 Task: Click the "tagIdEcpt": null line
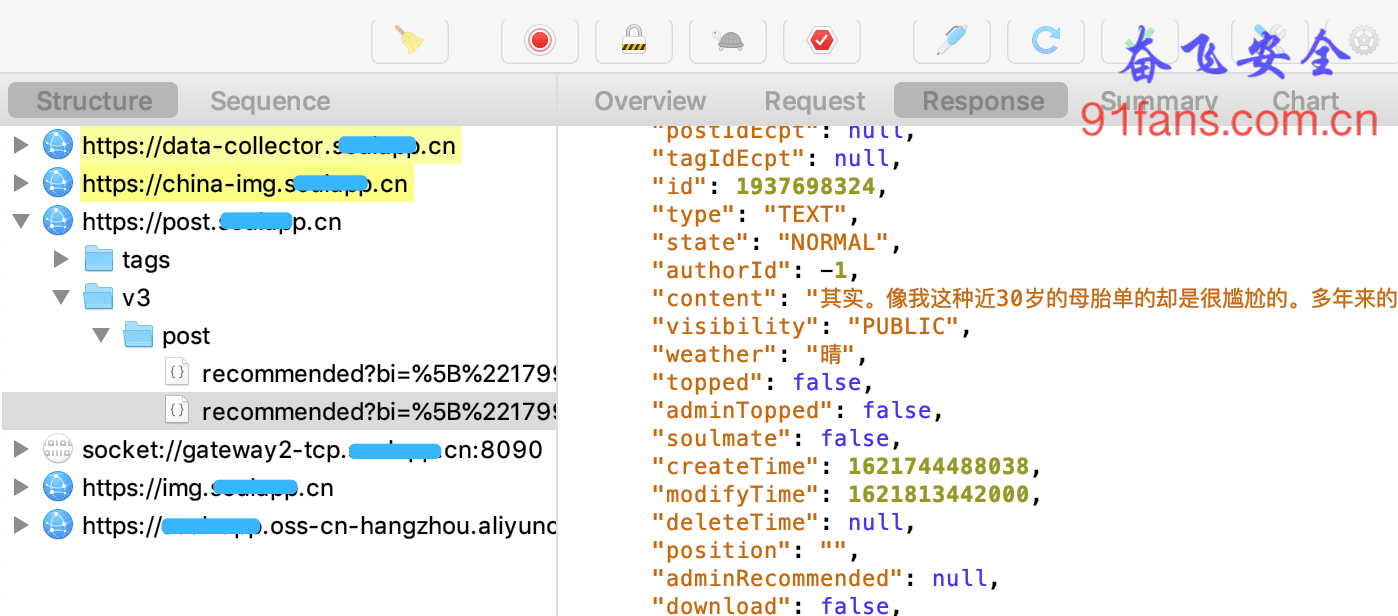[776, 158]
